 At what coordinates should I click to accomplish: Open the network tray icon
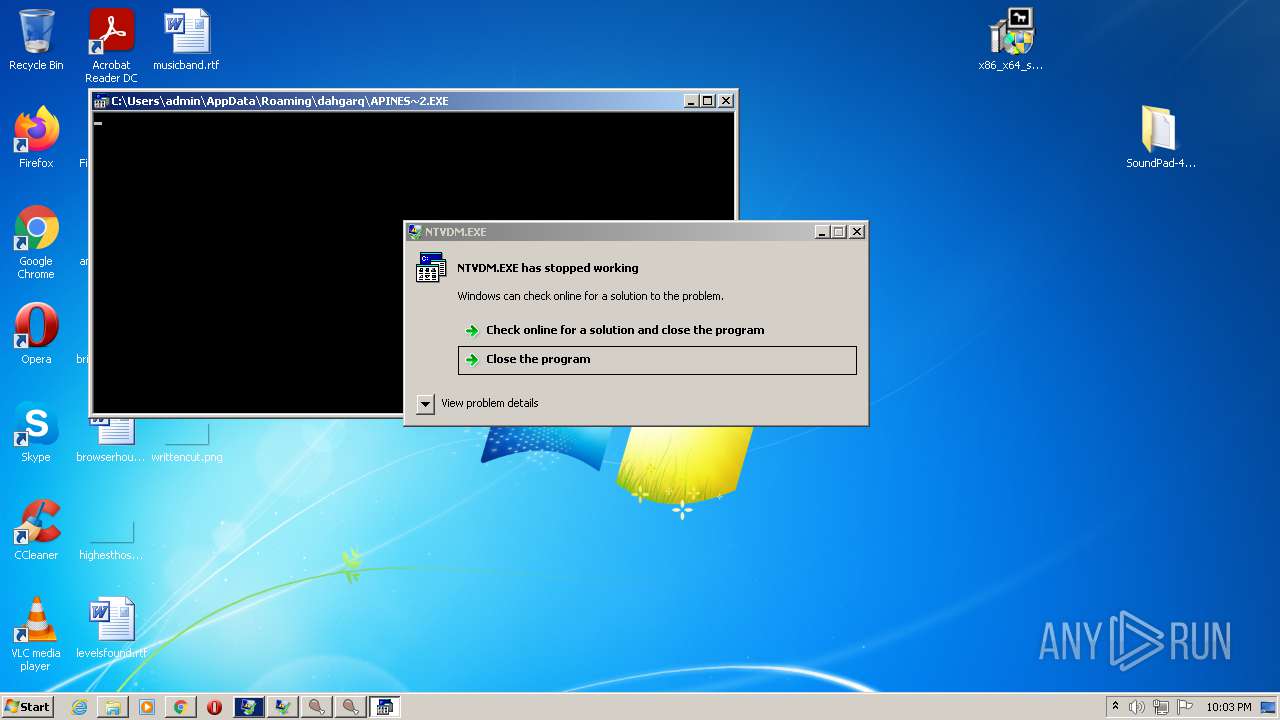tap(1161, 707)
